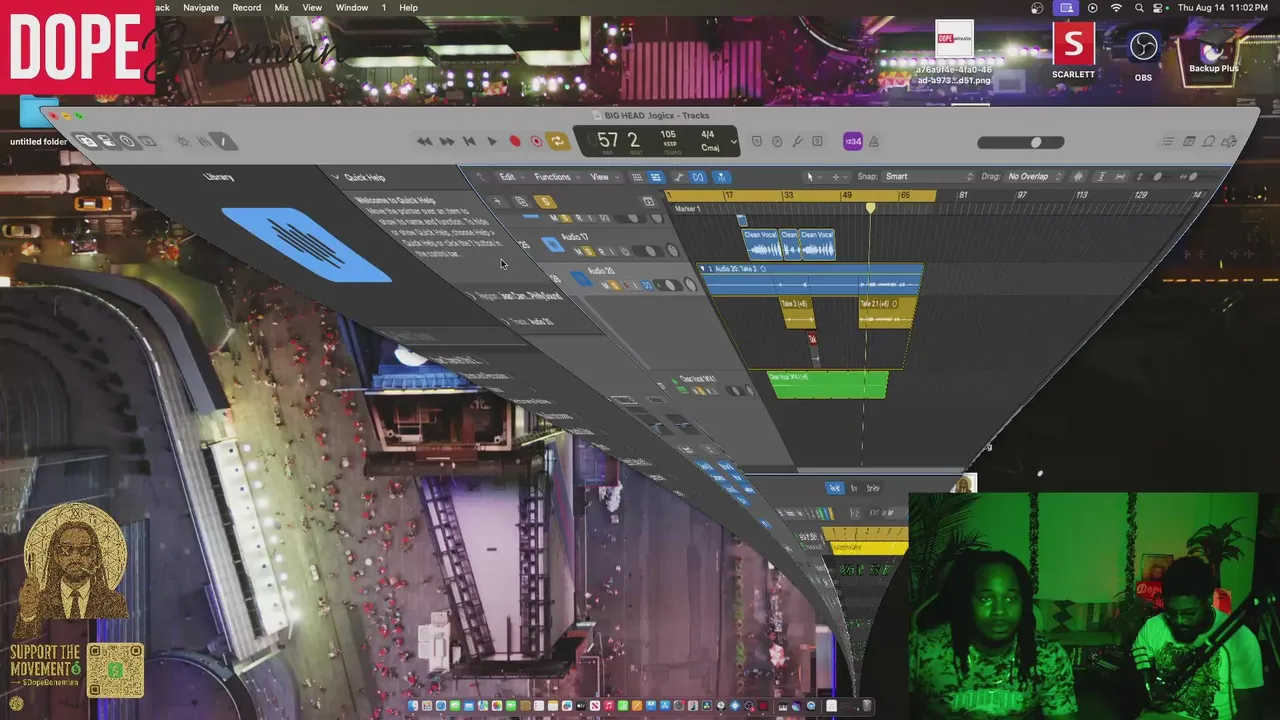Open the Window menu in menu bar
The height and width of the screenshot is (720, 1280).
351,7
